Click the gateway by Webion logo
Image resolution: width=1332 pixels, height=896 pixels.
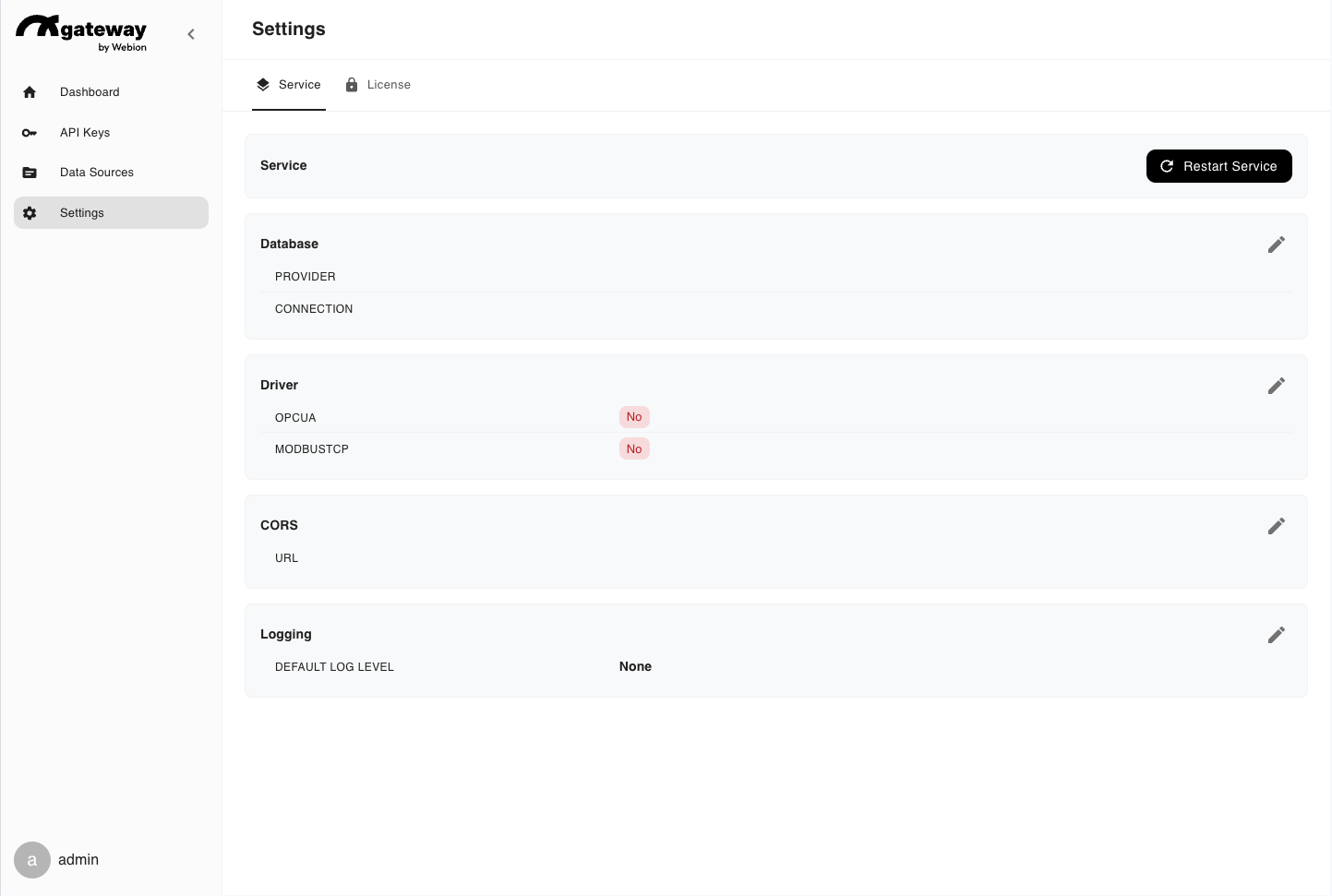[x=81, y=32]
